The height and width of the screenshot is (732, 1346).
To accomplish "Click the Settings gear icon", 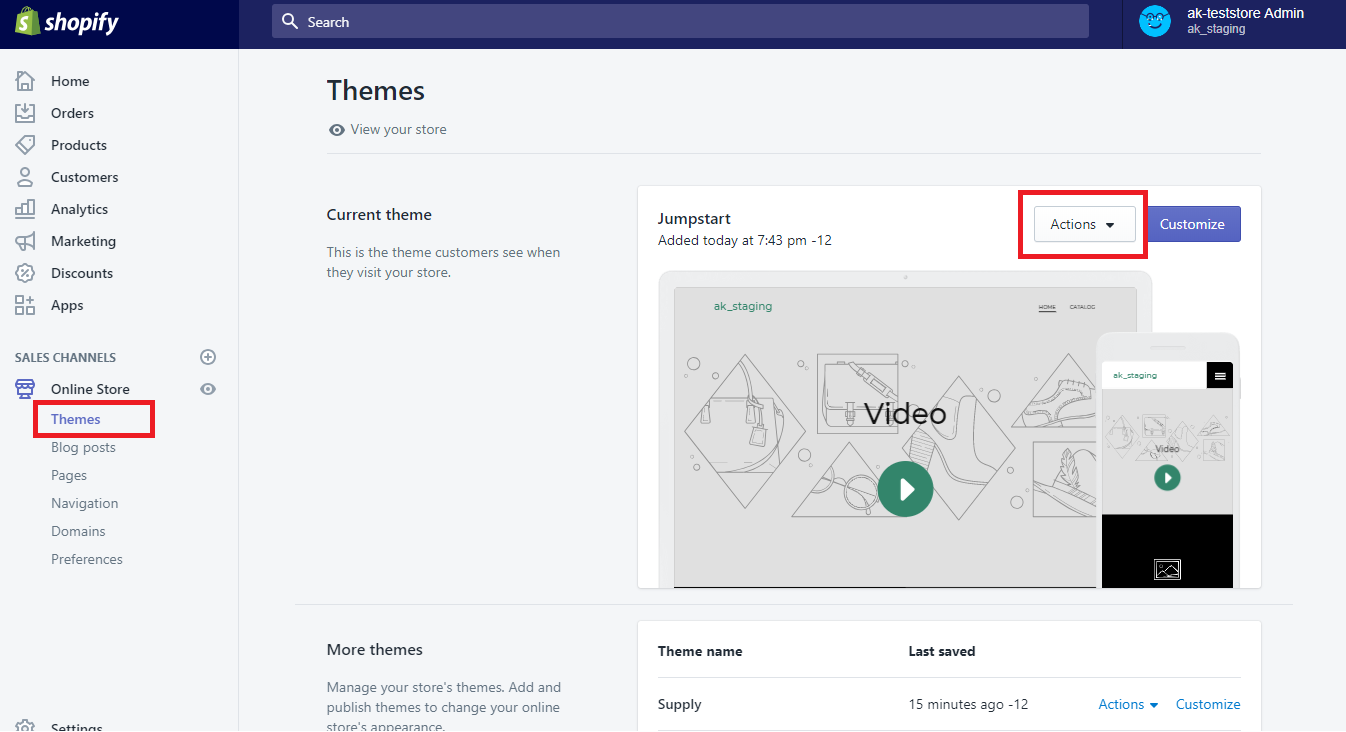I will [x=25, y=726].
